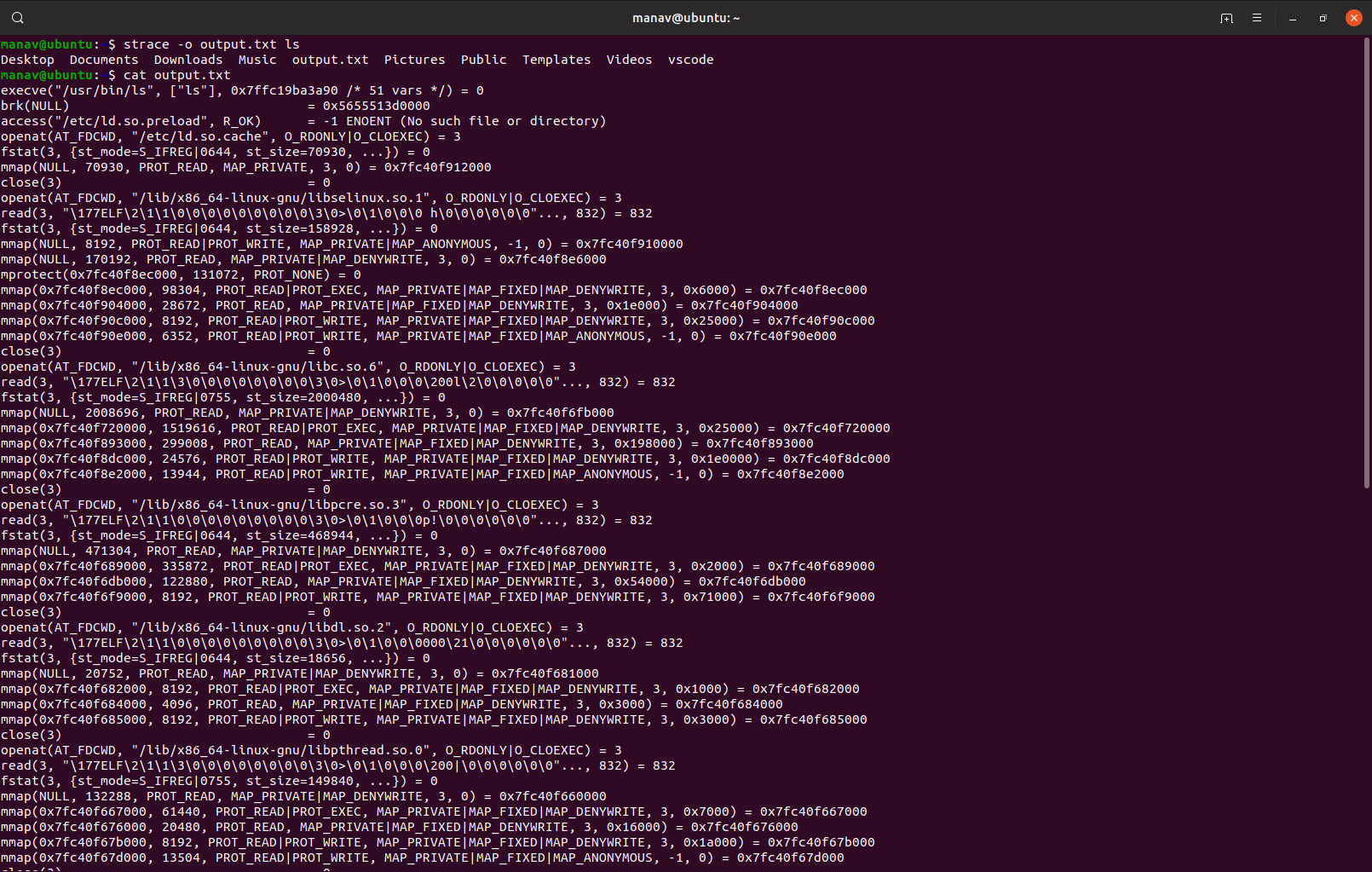Click the execve("/usr/bin/ls" line
The height and width of the screenshot is (872, 1372).
coord(242,90)
